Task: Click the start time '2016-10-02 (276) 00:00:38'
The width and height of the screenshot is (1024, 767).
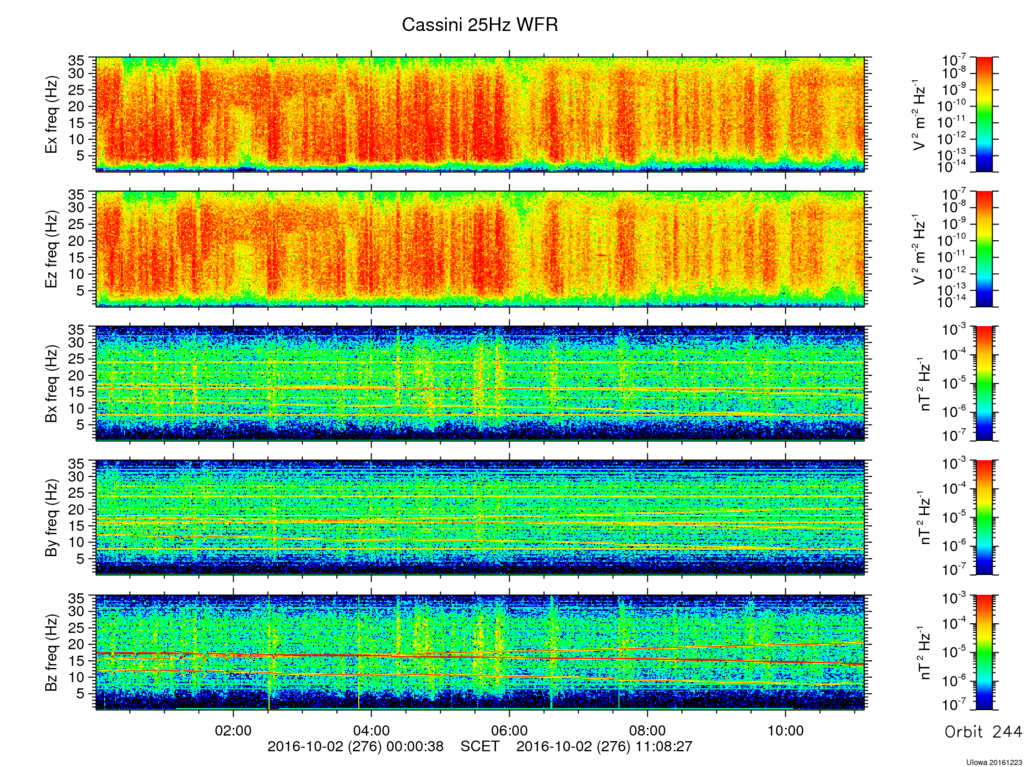Action: click(x=355, y=746)
